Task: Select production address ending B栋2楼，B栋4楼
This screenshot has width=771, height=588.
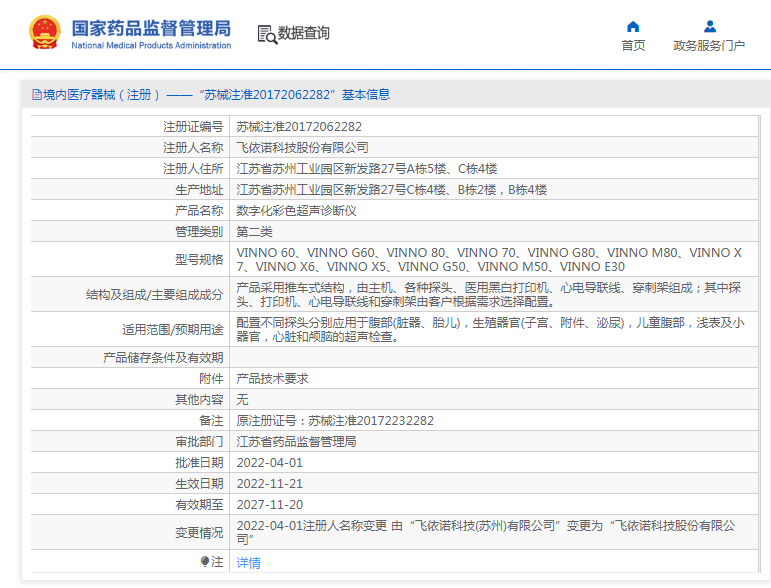Action: (391, 190)
